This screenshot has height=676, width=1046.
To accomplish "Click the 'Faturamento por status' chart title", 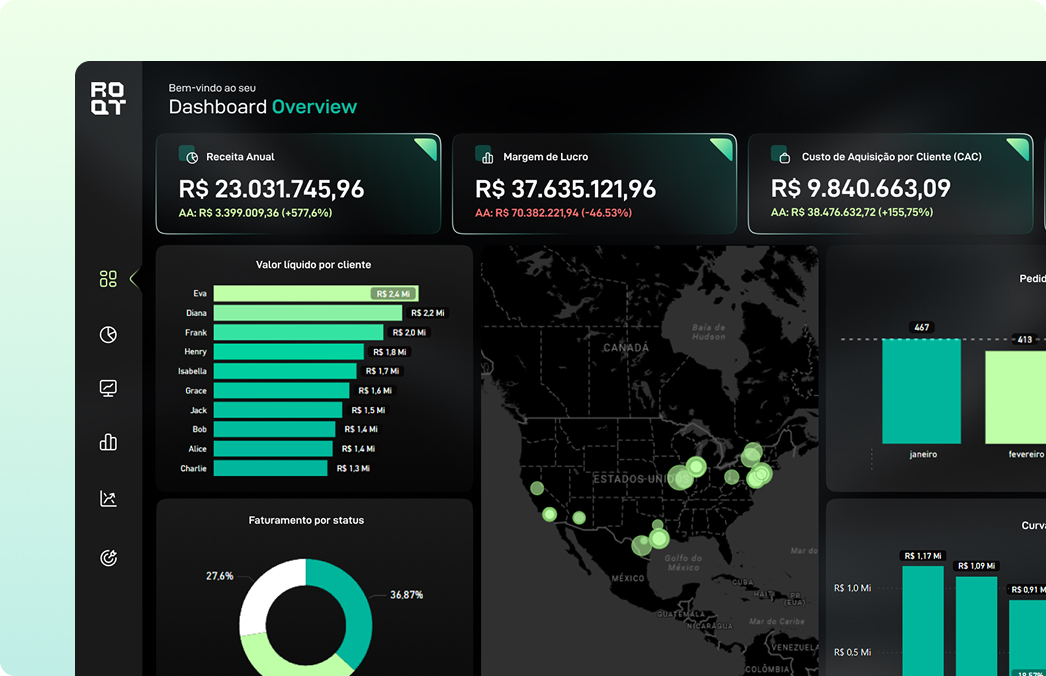I will [x=306, y=520].
